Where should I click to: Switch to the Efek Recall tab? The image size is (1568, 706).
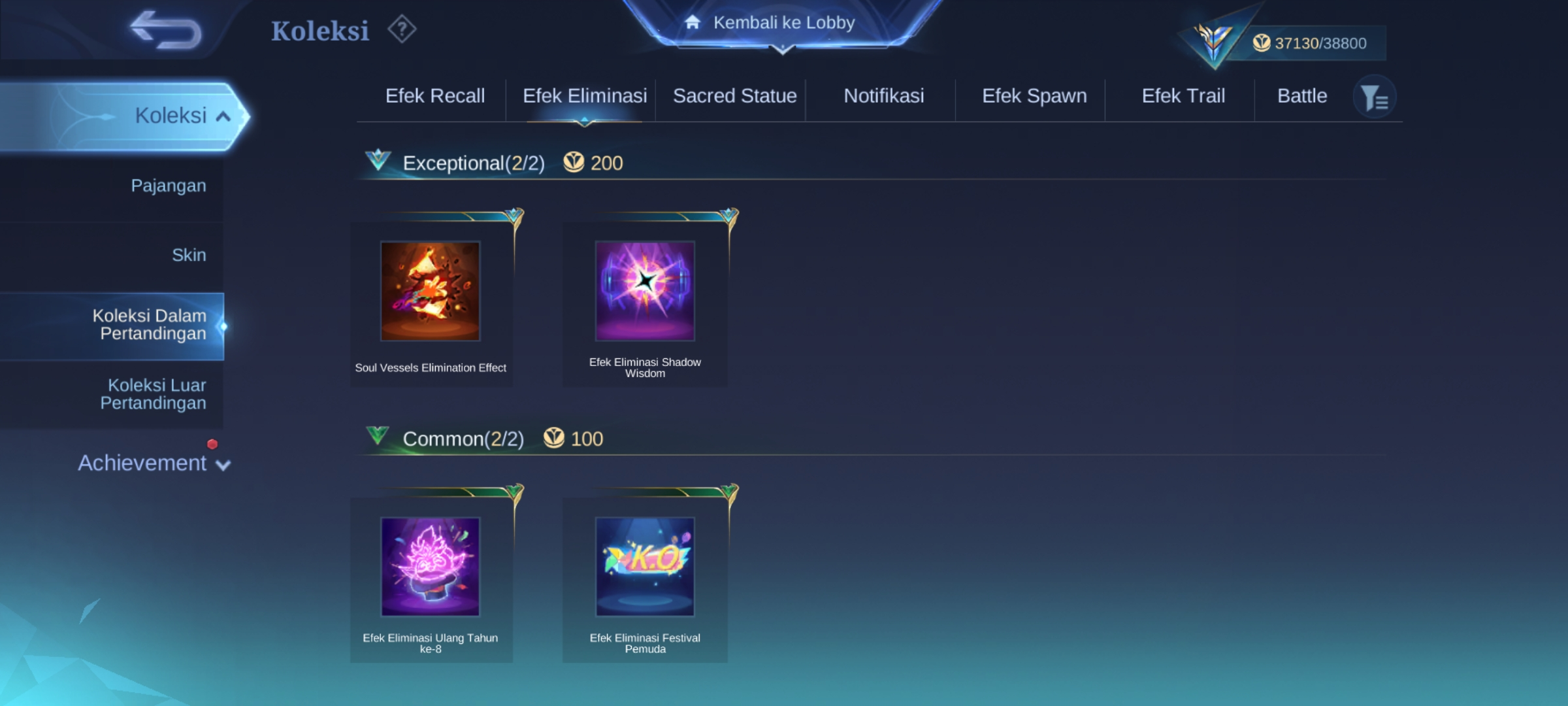click(x=435, y=96)
